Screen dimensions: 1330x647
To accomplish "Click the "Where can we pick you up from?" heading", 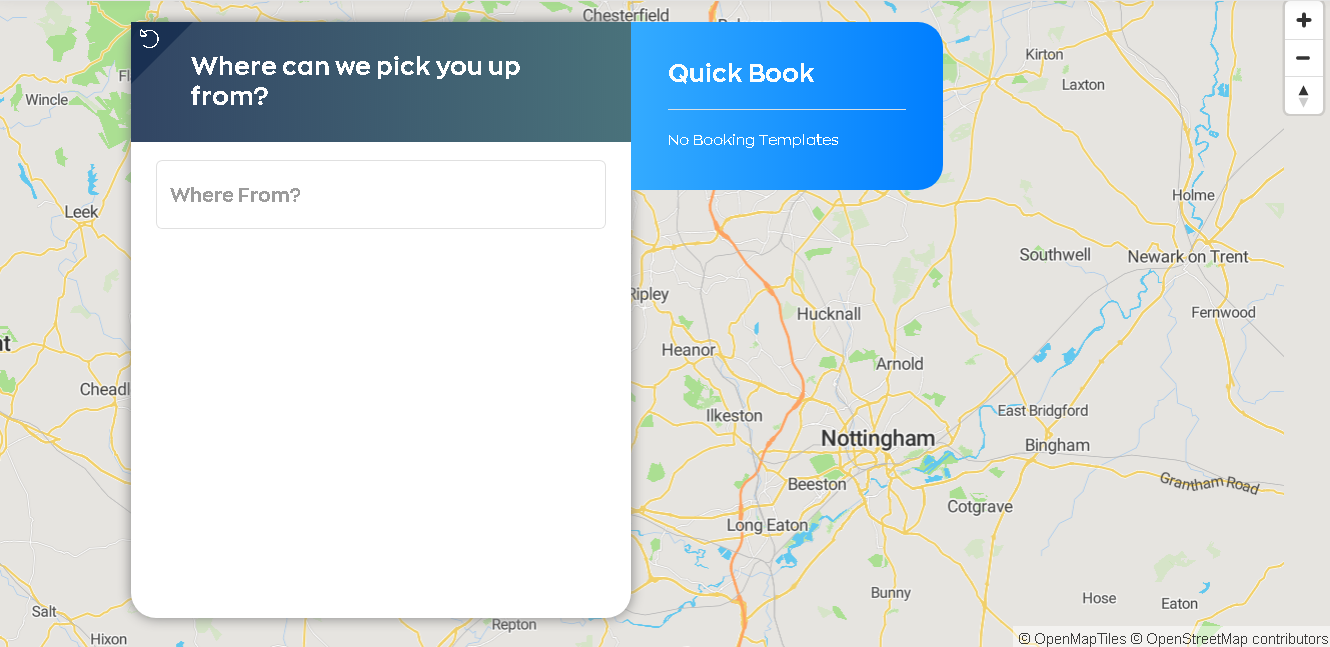I will 355,82.
